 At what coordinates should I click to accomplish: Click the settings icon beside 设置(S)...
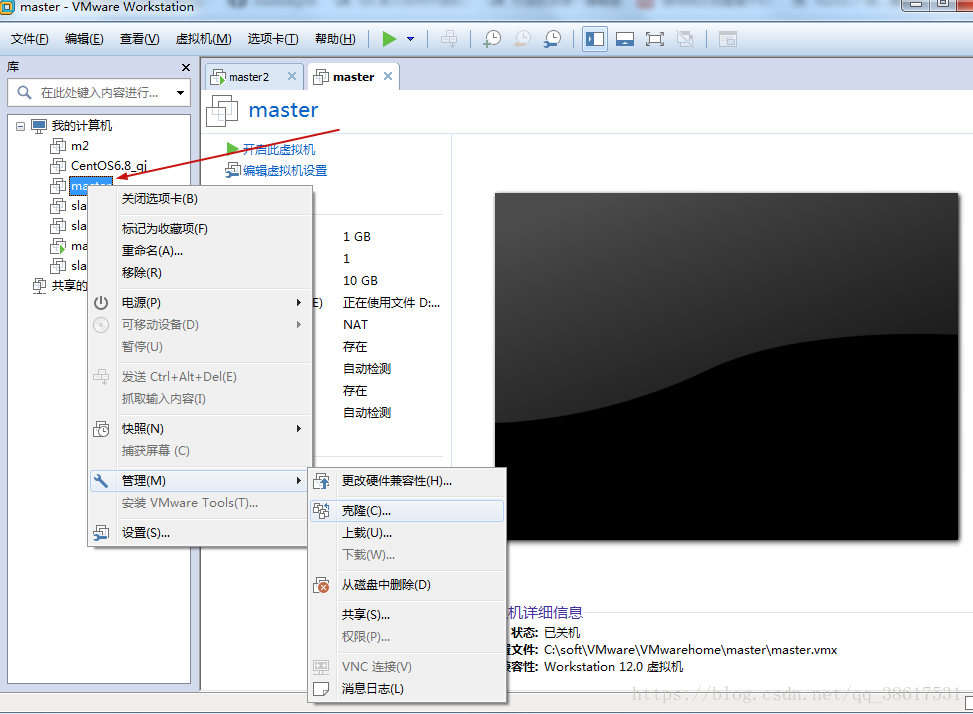(x=101, y=533)
